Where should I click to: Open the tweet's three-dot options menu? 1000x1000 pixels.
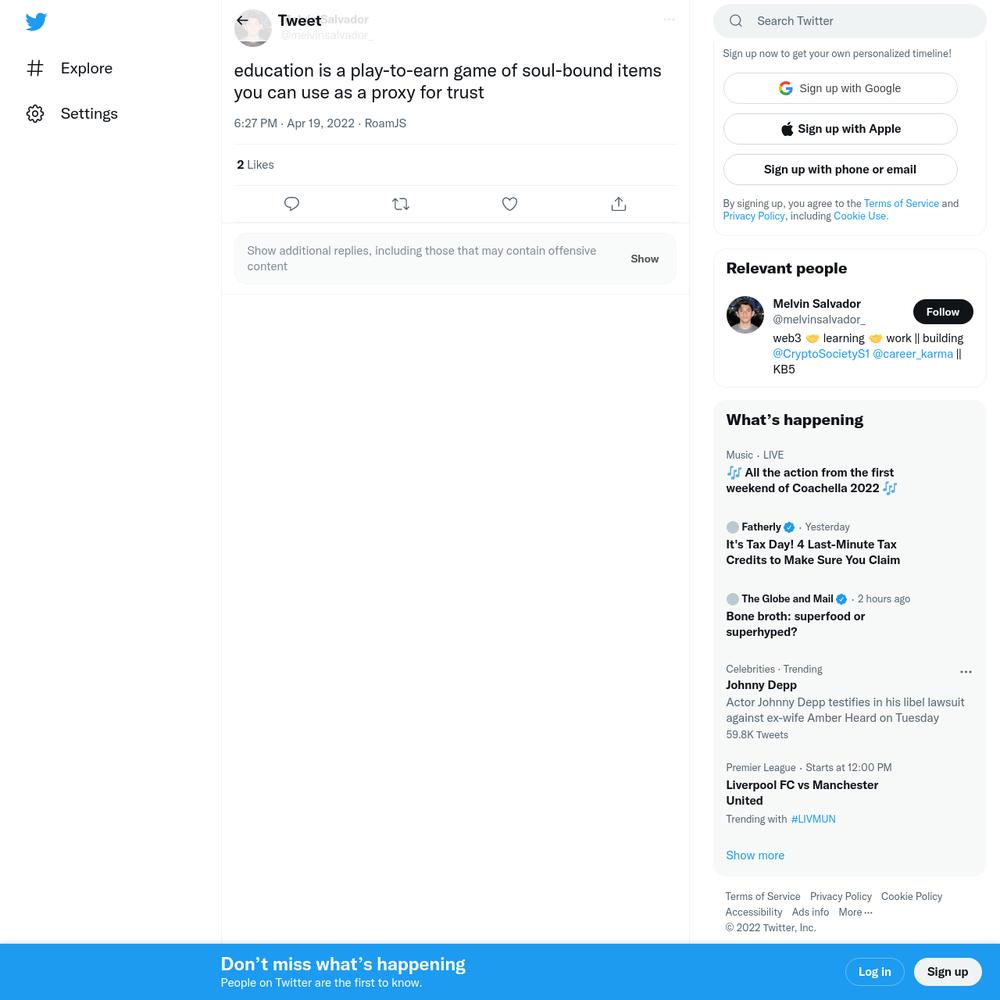(669, 20)
